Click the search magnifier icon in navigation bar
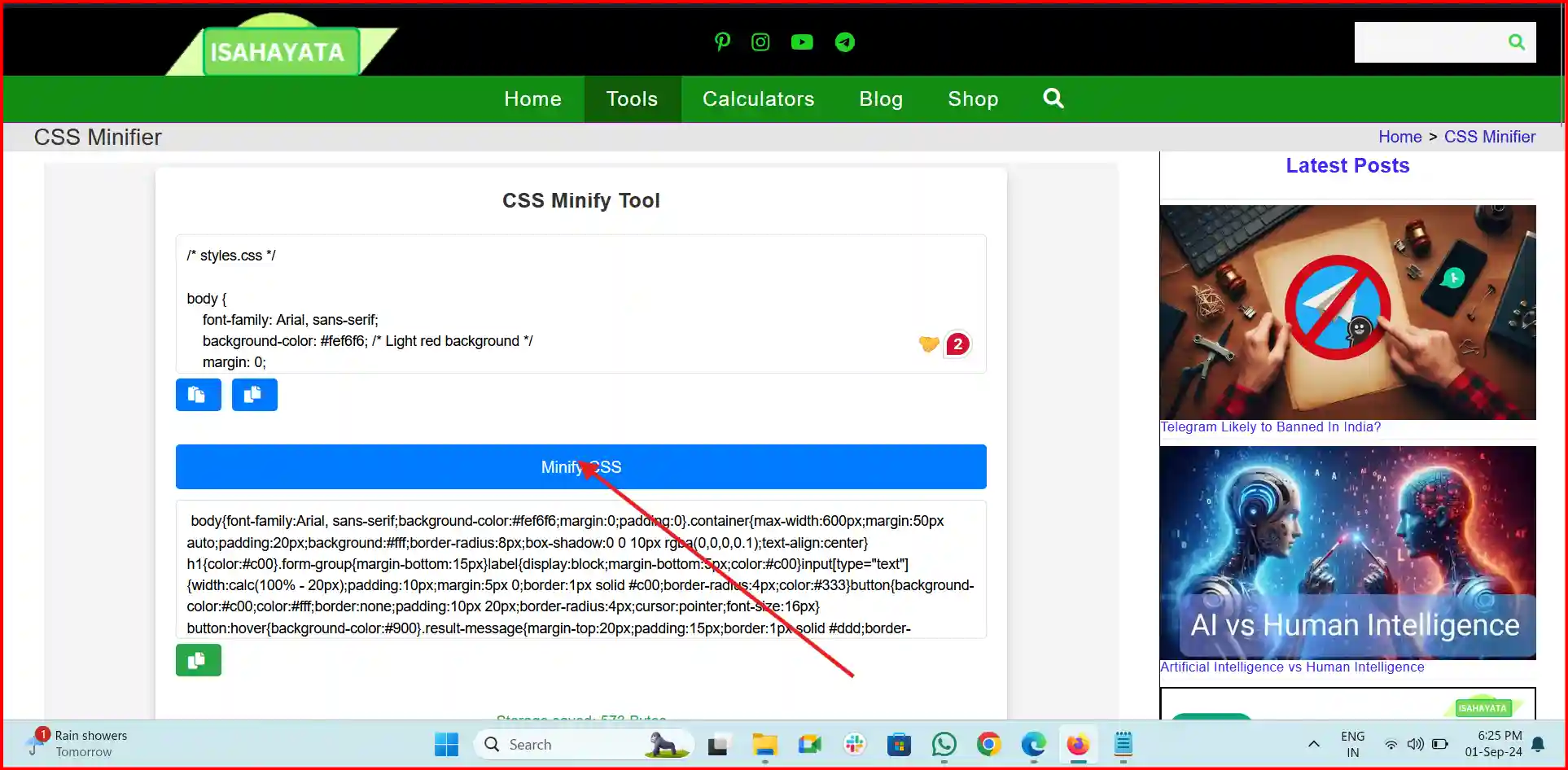This screenshot has height=770, width=1568. (1053, 98)
